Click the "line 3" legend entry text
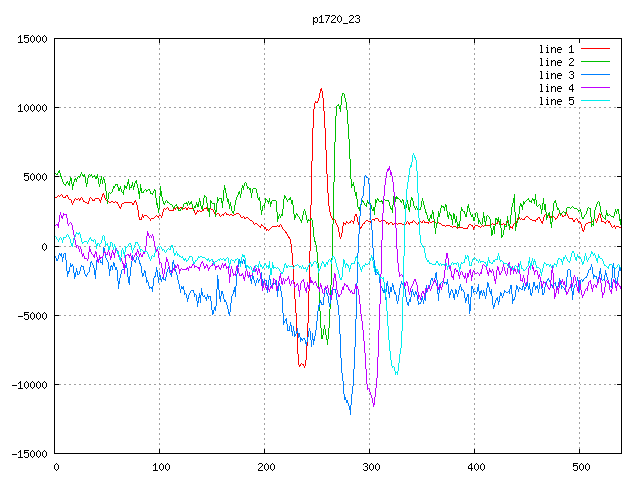 557,75
